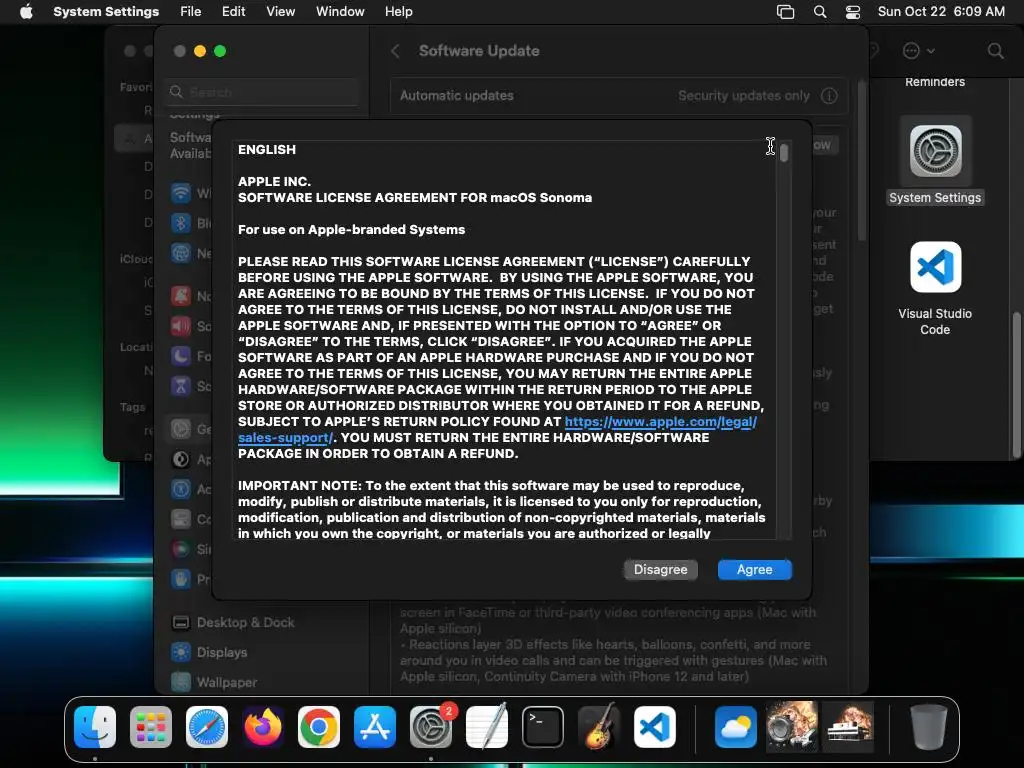Open Control Center in menu bar
1024x768 pixels.
pyautogui.click(x=853, y=12)
